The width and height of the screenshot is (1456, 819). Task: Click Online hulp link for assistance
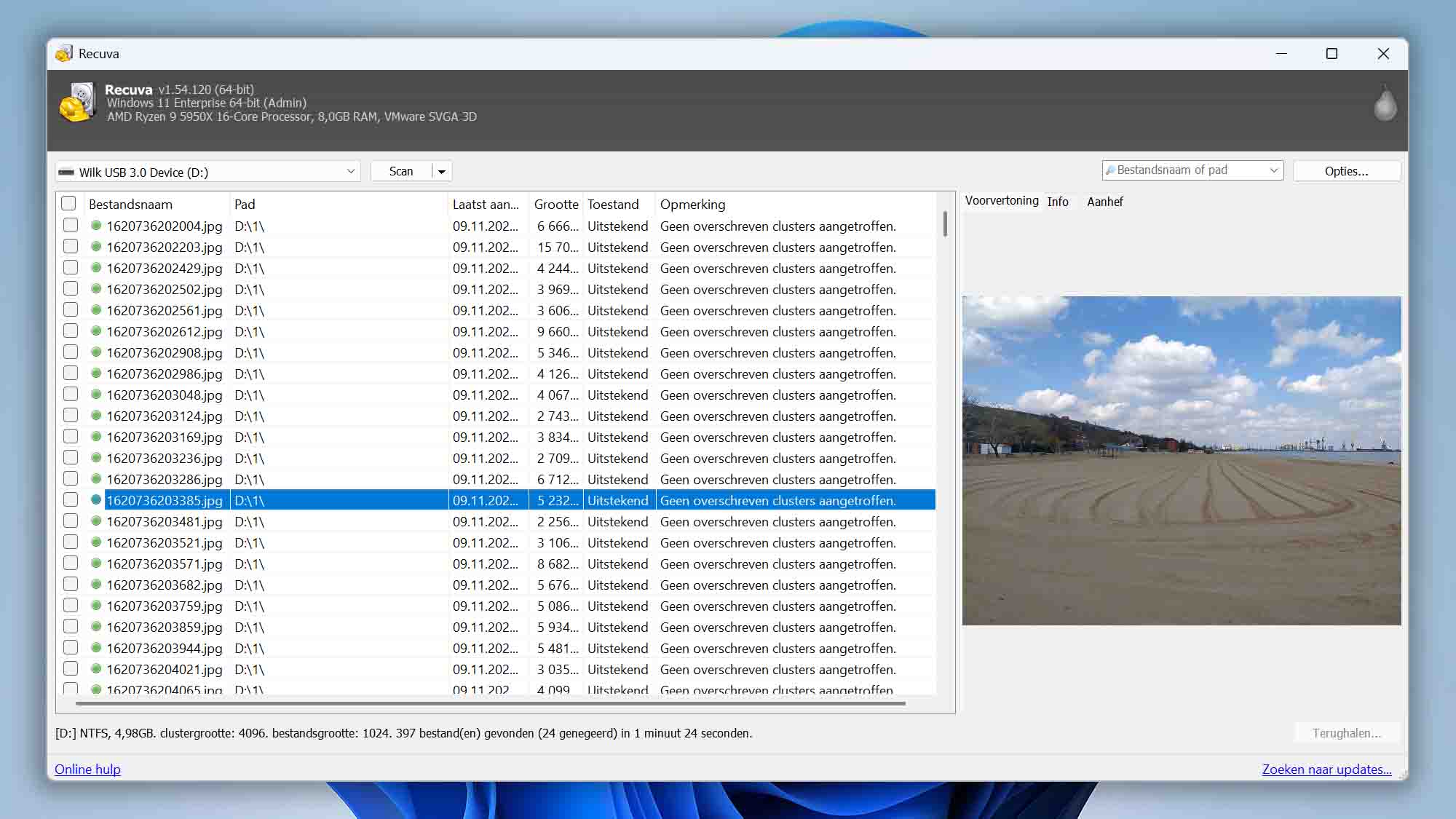pyautogui.click(x=87, y=768)
